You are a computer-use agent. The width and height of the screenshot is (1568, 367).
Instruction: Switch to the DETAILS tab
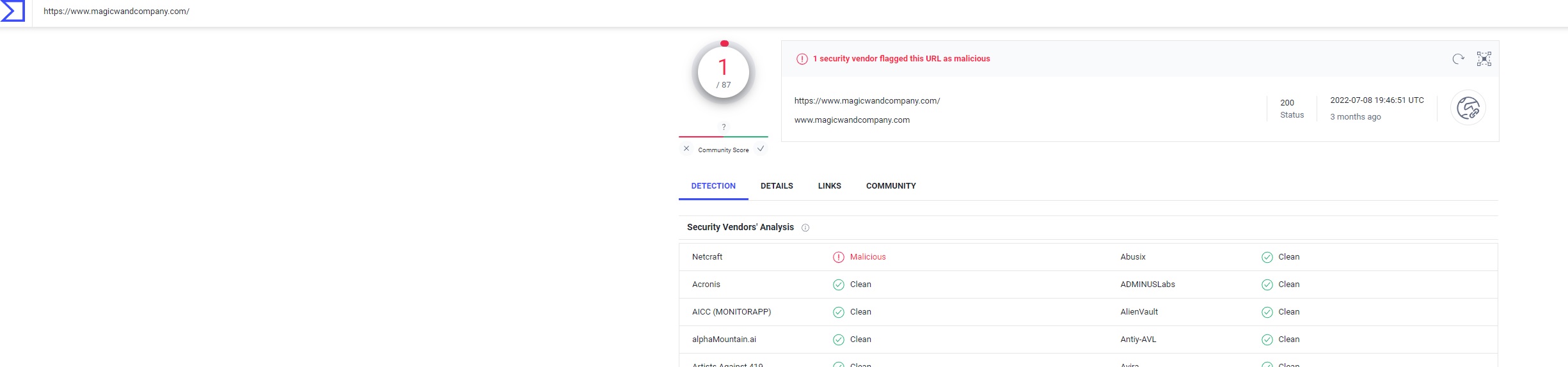(777, 186)
